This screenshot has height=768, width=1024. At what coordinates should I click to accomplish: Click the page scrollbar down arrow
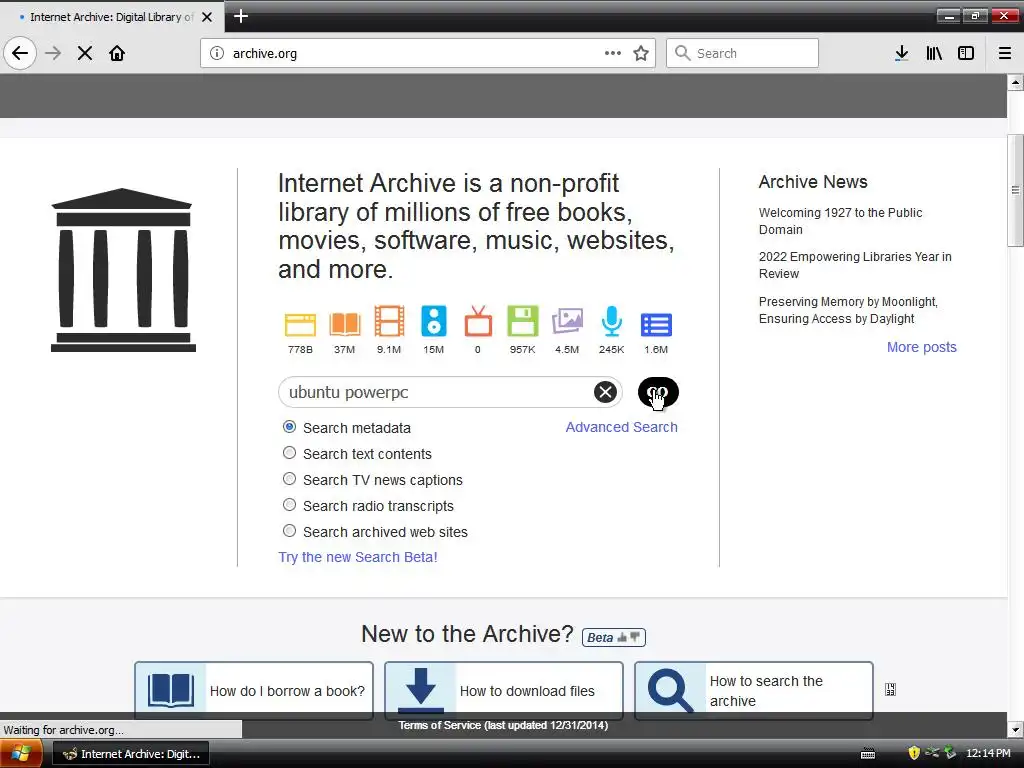1015,729
